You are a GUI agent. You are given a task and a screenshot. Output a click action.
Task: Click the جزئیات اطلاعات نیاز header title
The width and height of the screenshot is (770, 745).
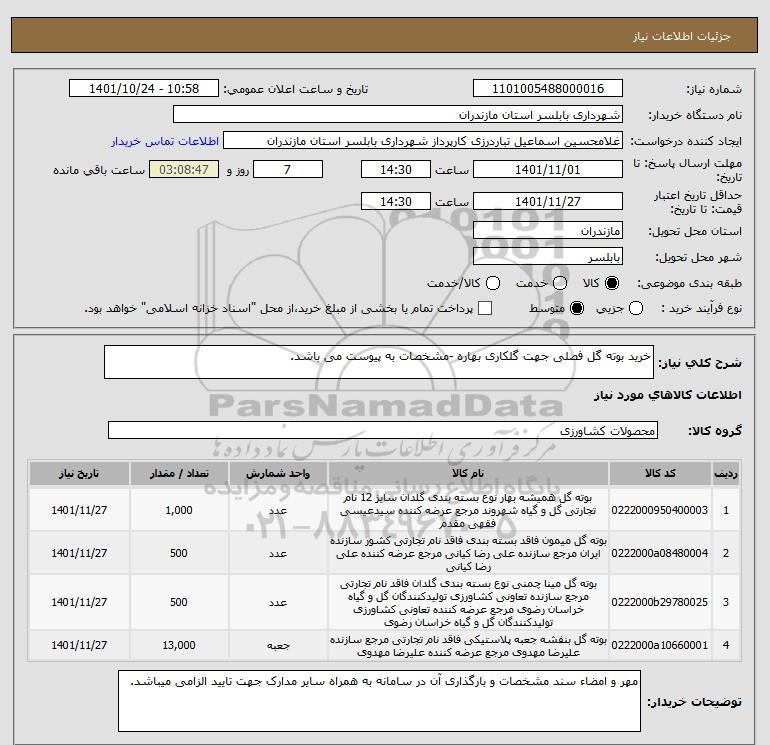click(x=682, y=37)
